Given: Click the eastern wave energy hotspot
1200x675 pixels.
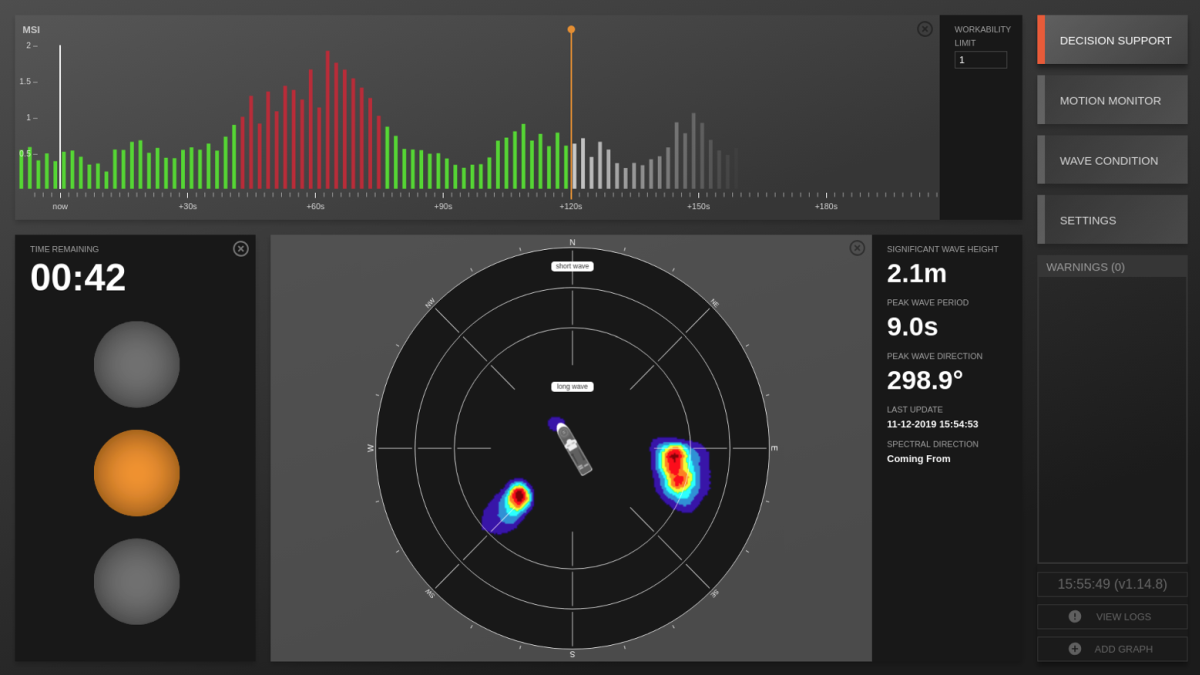Looking at the screenshot, I should point(677,468).
